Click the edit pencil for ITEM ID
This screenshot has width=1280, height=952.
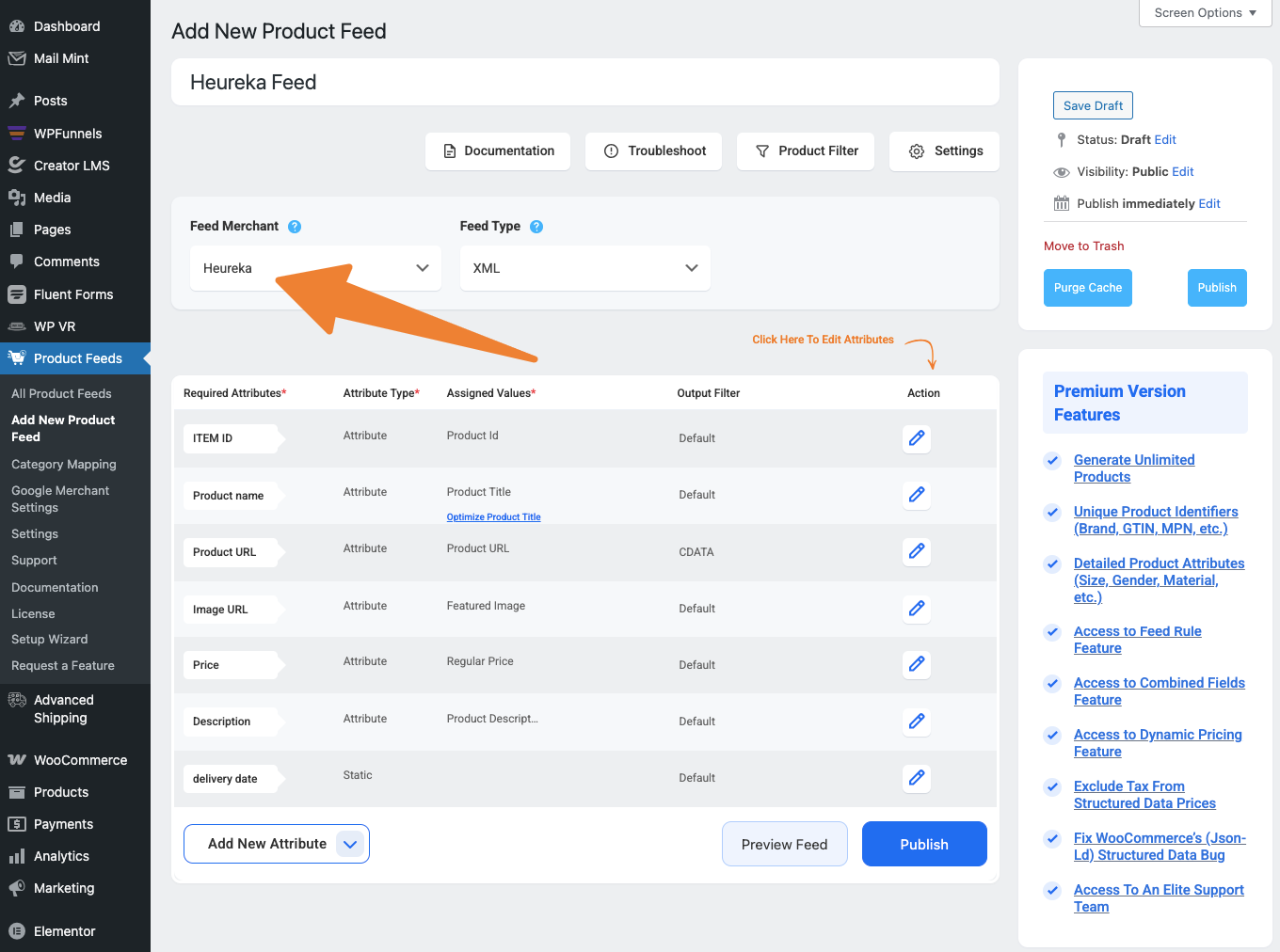tap(916, 438)
